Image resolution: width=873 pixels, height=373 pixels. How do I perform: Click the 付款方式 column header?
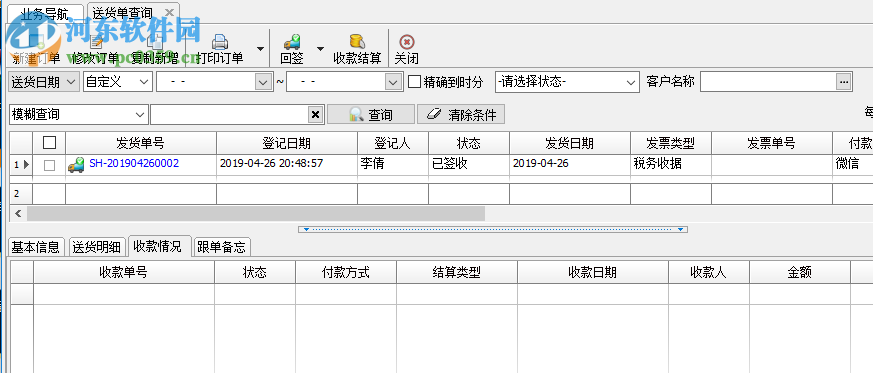[x=346, y=272]
